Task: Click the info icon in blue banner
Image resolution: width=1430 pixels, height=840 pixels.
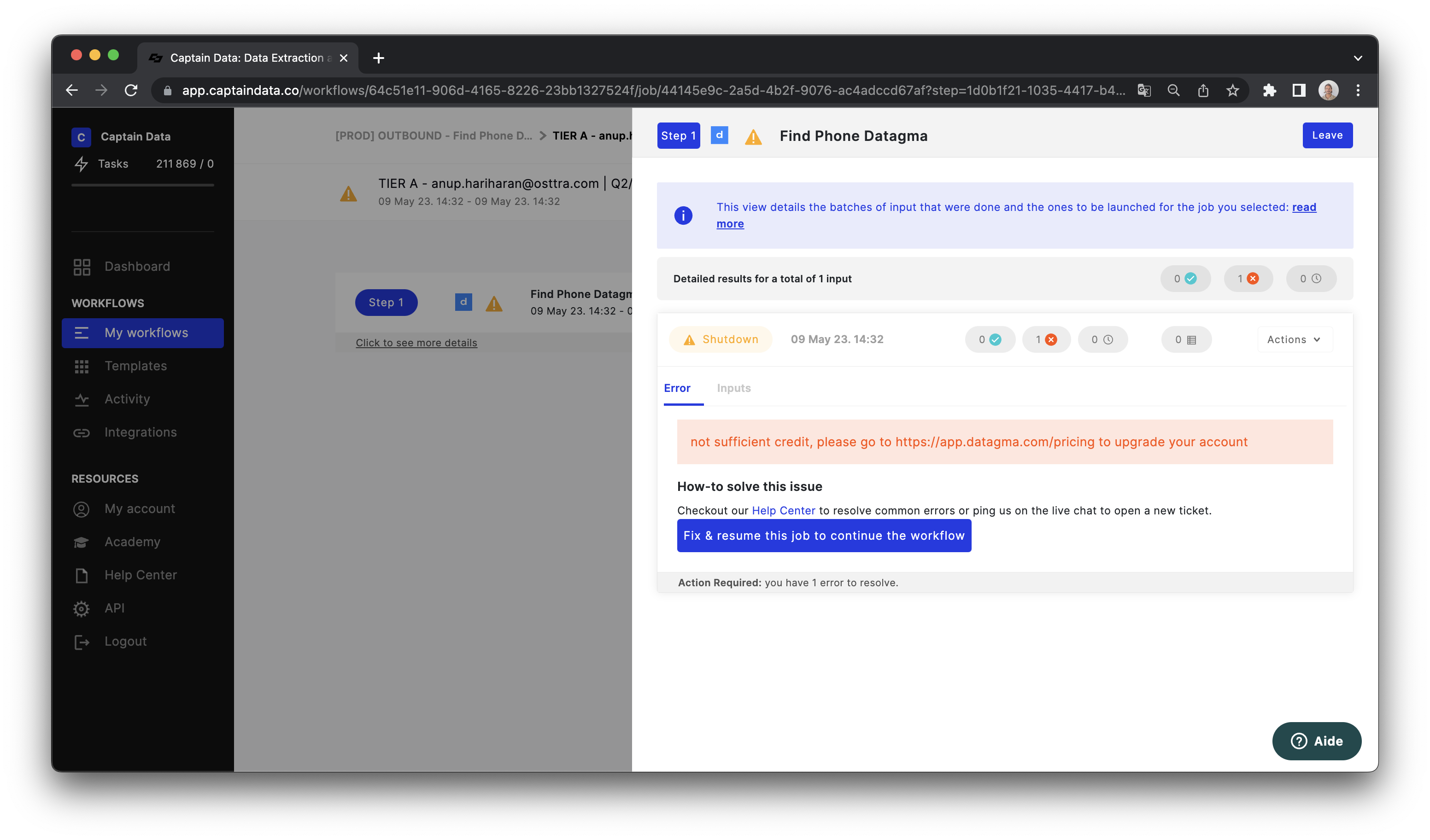Action: [683, 216]
